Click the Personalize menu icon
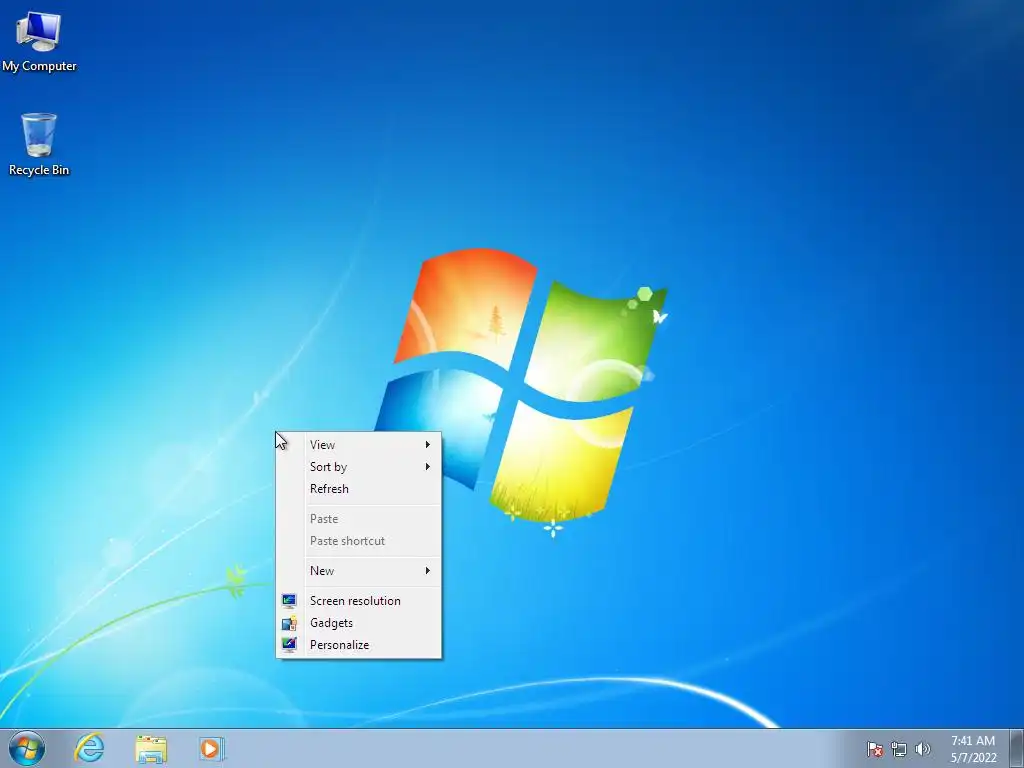This screenshot has width=1024, height=768. 289,645
